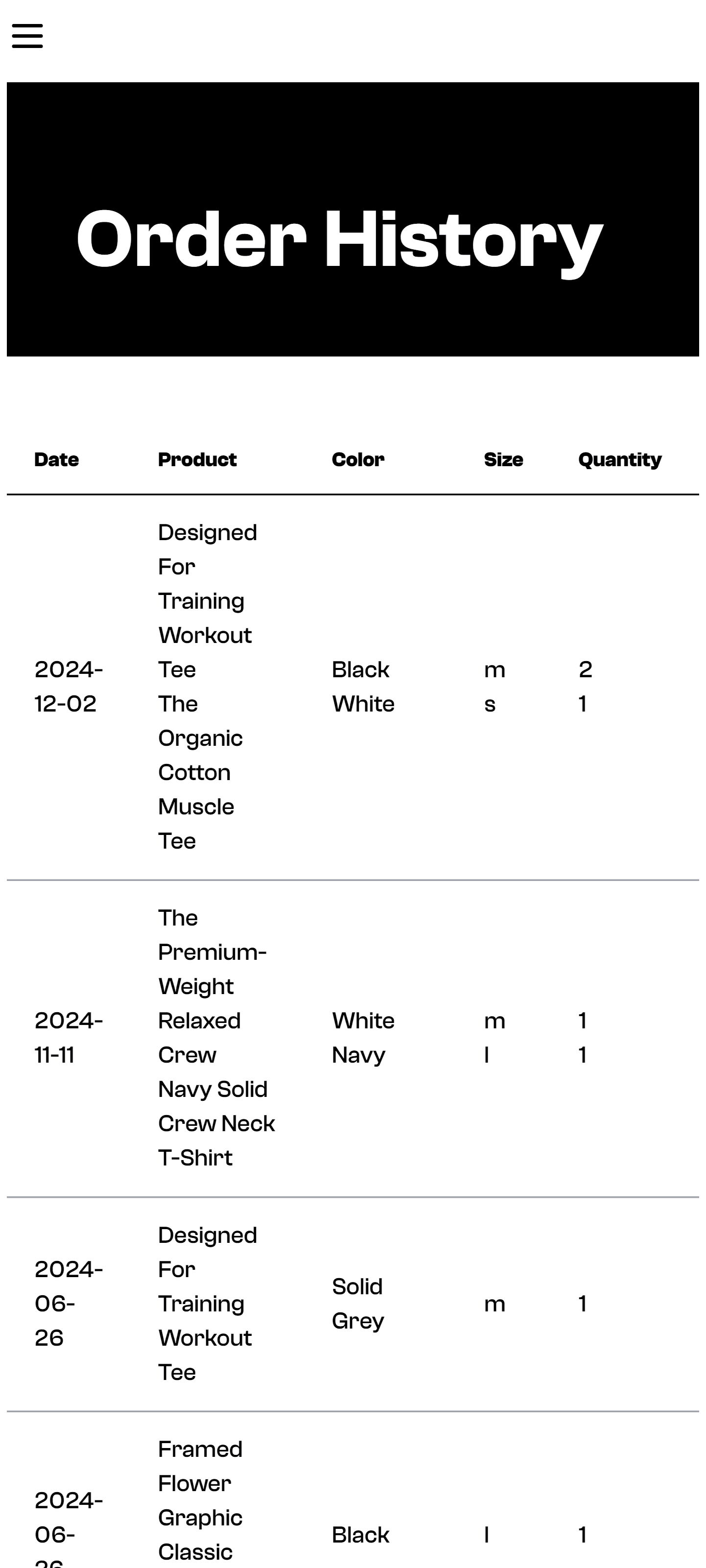Click the Solid Grey color cell
This screenshot has height=1568, width=706.
pos(358,1303)
